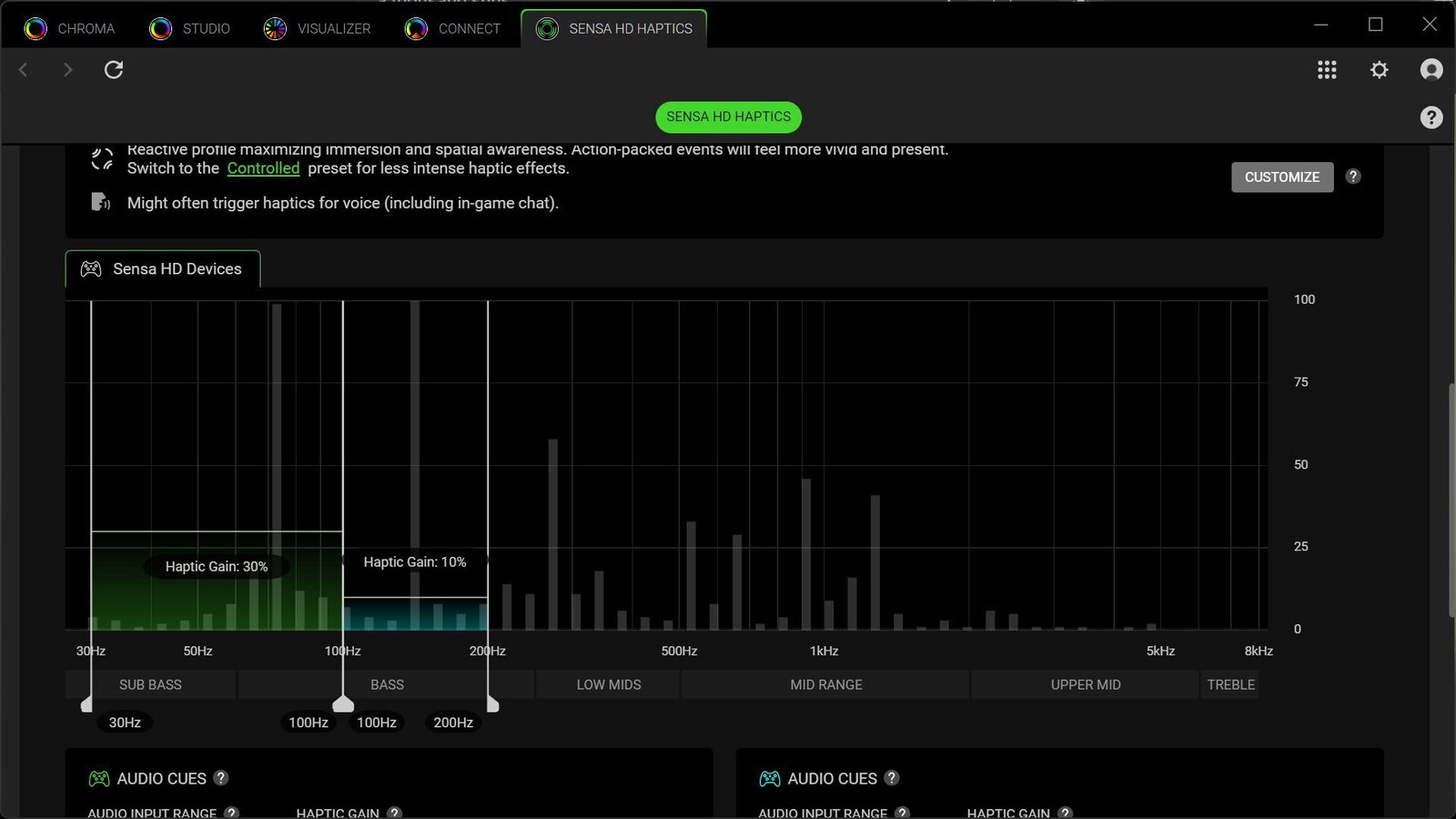Open settings with the gear icon
This screenshot has height=819, width=1456.
1380,70
